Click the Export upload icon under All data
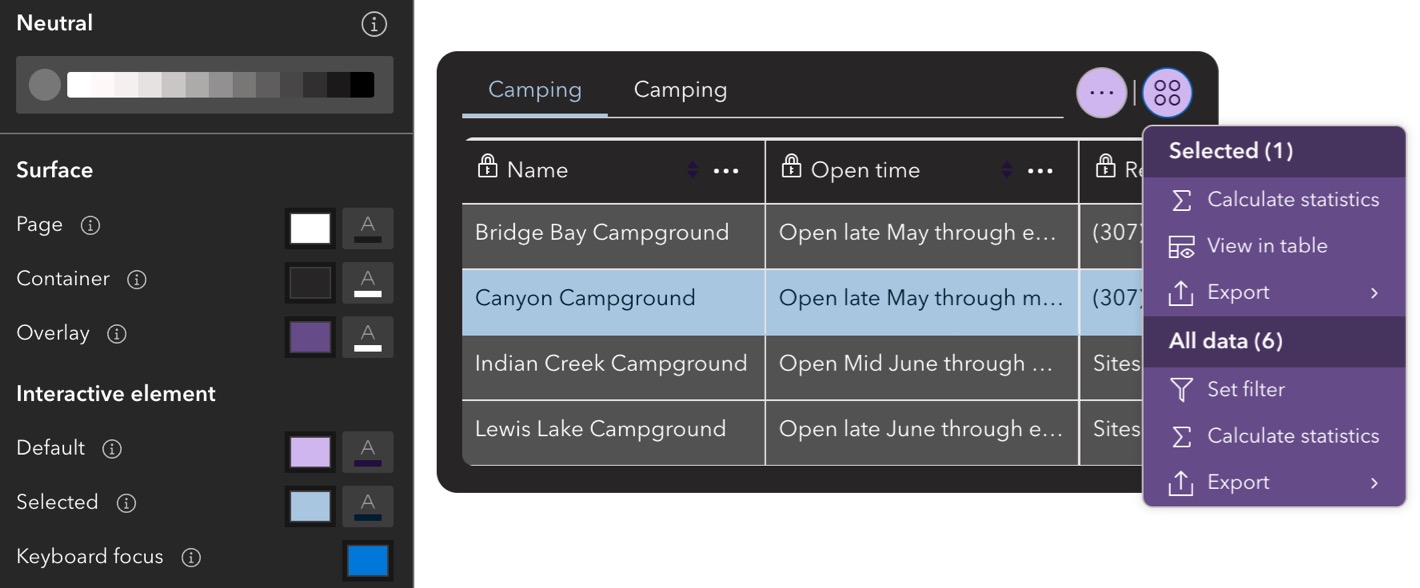This screenshot has height=588, width=1420. [x=1181, y=482]
